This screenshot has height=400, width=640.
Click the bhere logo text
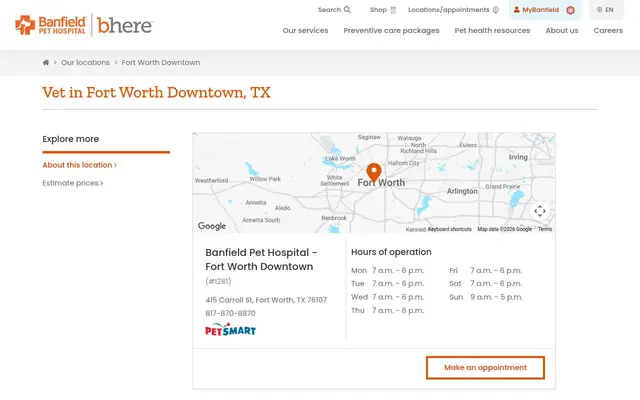coord(124,25)
